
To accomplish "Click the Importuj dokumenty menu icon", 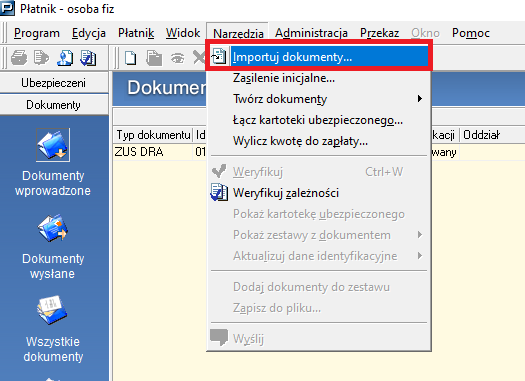I will 219,57.
